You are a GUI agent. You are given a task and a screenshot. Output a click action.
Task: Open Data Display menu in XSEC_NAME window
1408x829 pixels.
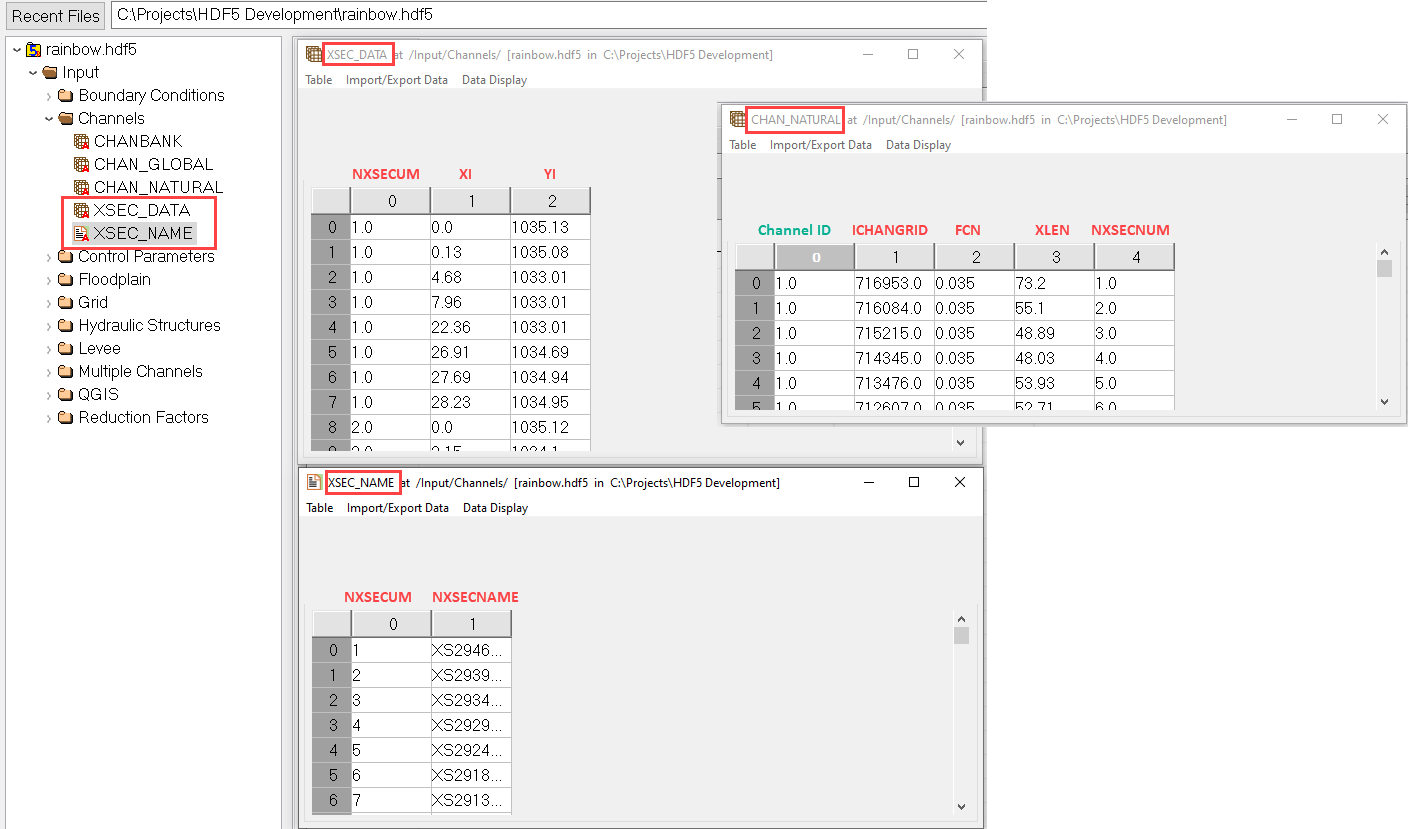coord(495,508)
